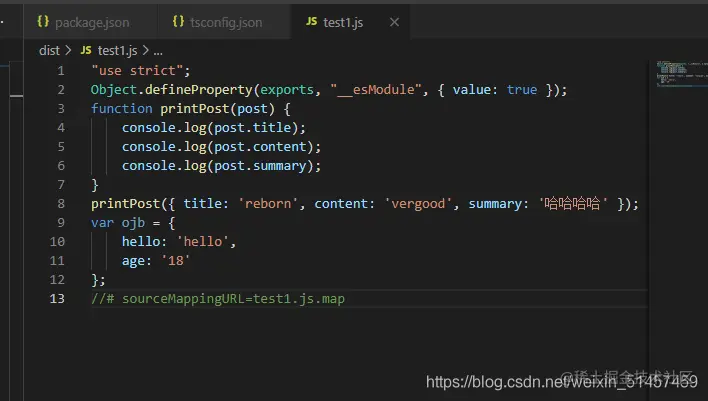This screenshot has width=708, height=401.
Task: Click console.log(post.title) line
Action: pos(214,128)
